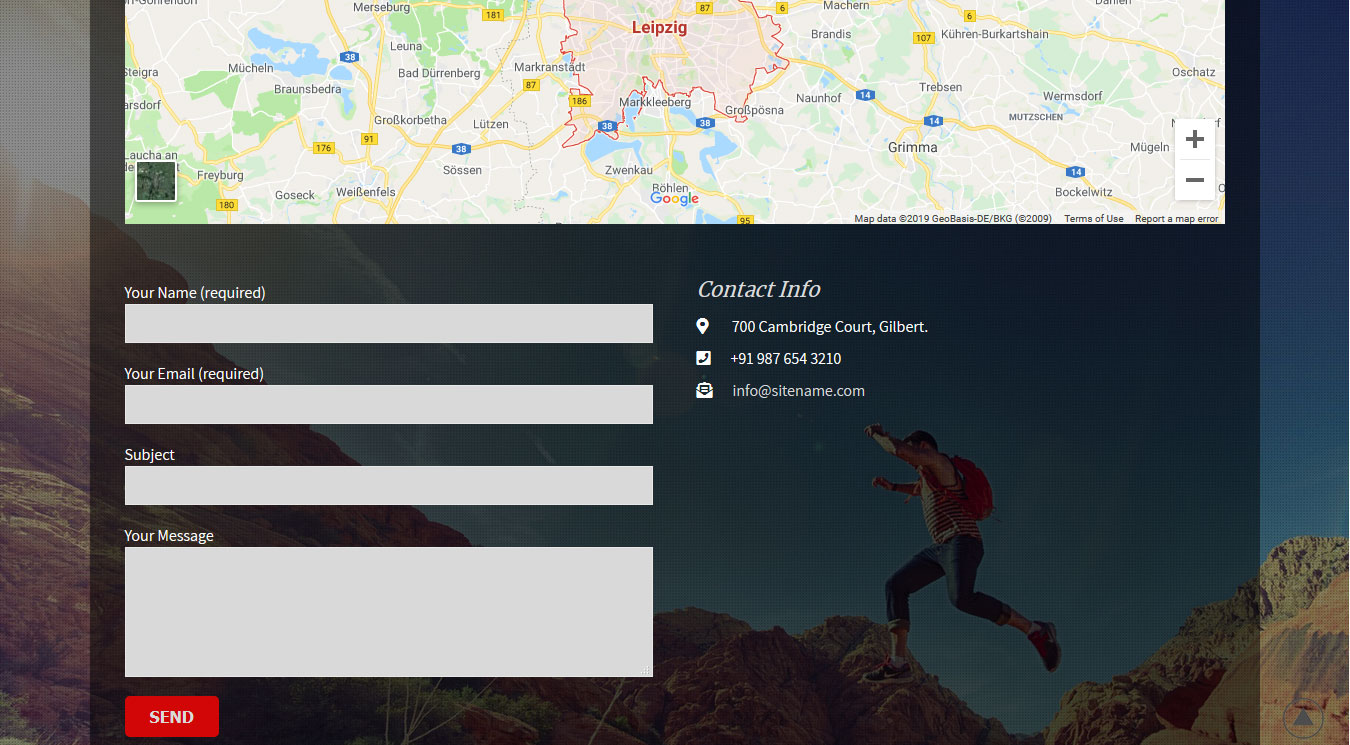This screenshot has height=745, width=1350.
Task: Click the location pin icon beside the address
Action: [x=703, y=326]
